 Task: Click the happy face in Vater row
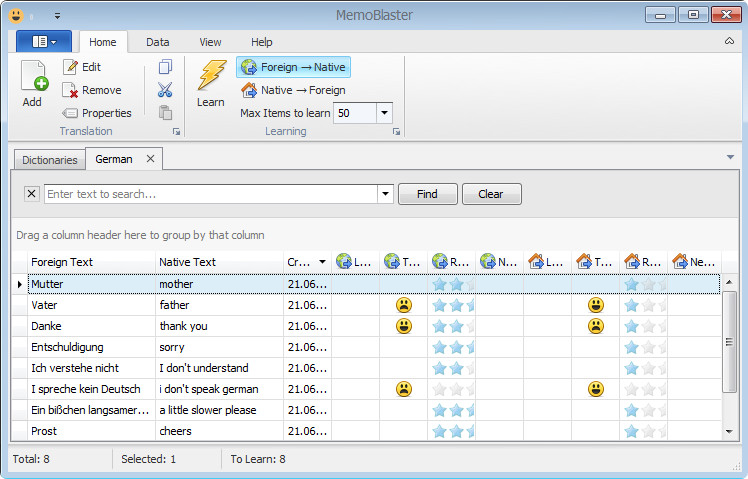[596, 305]
